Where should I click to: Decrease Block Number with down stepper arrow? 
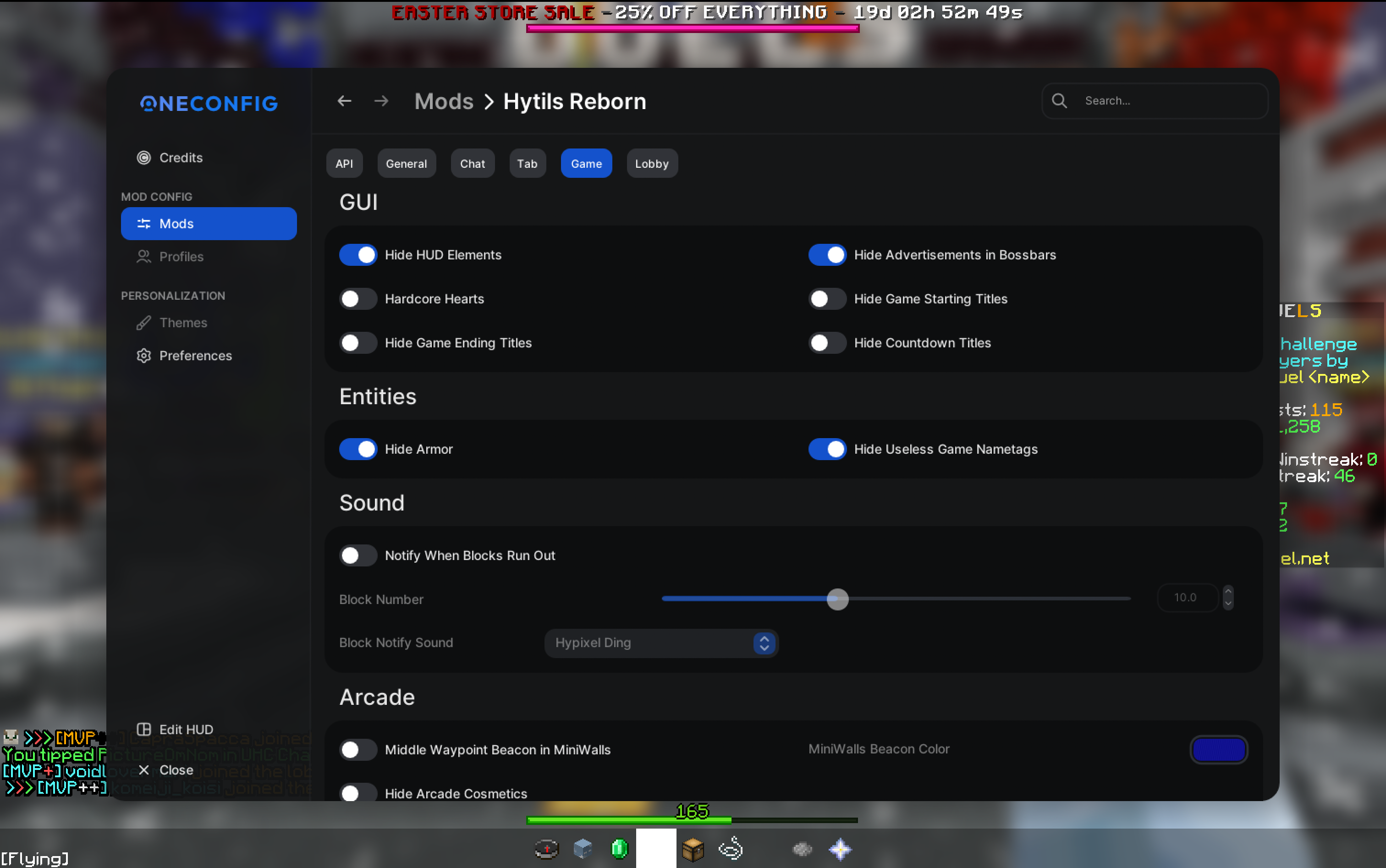(1228, 604)
